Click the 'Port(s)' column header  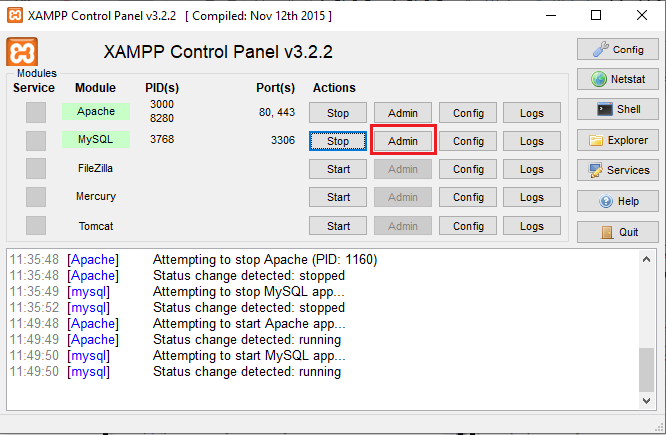click(x=275, y=88)
